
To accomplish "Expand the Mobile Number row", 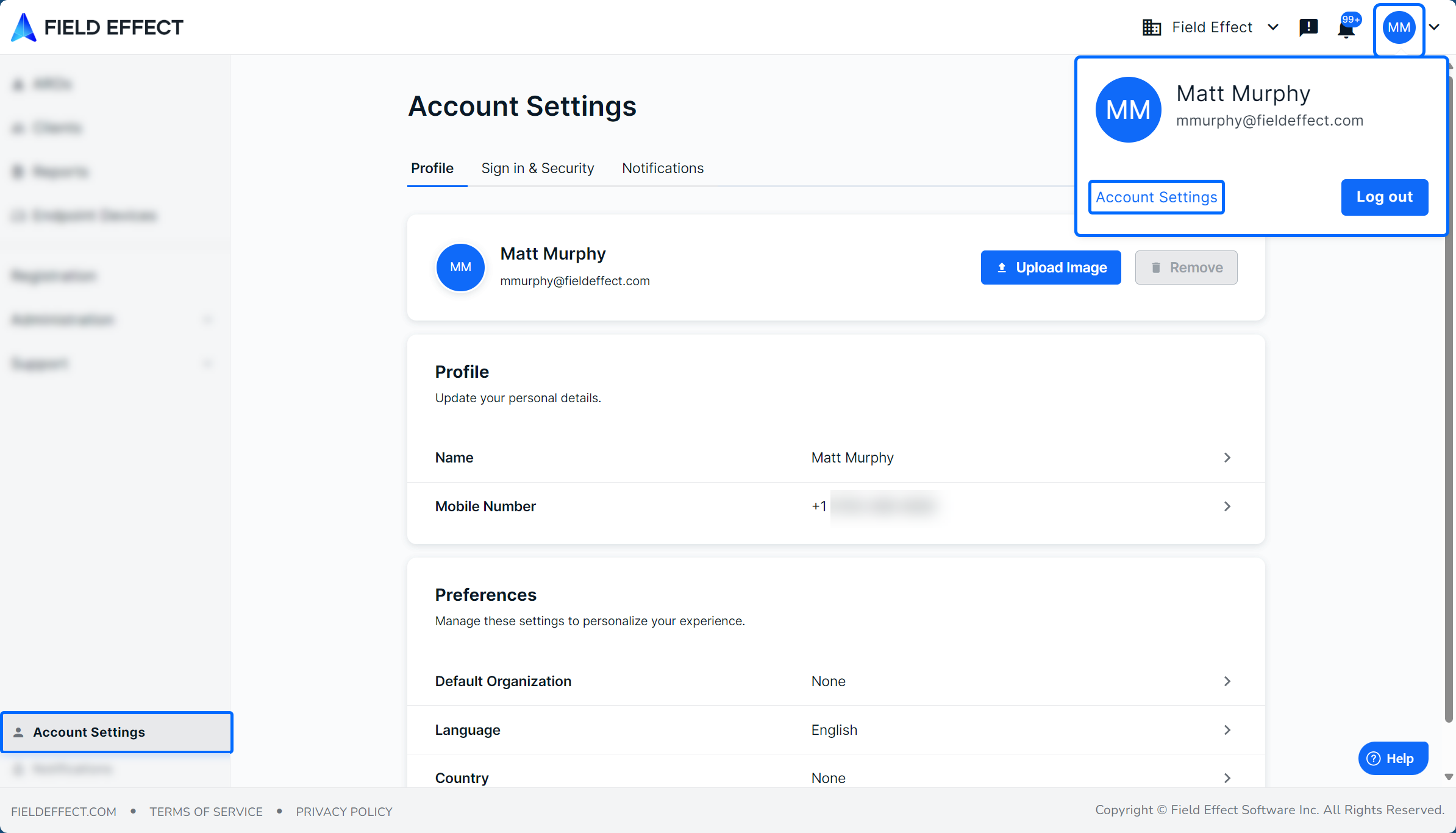I will [x=1227, y=506].
